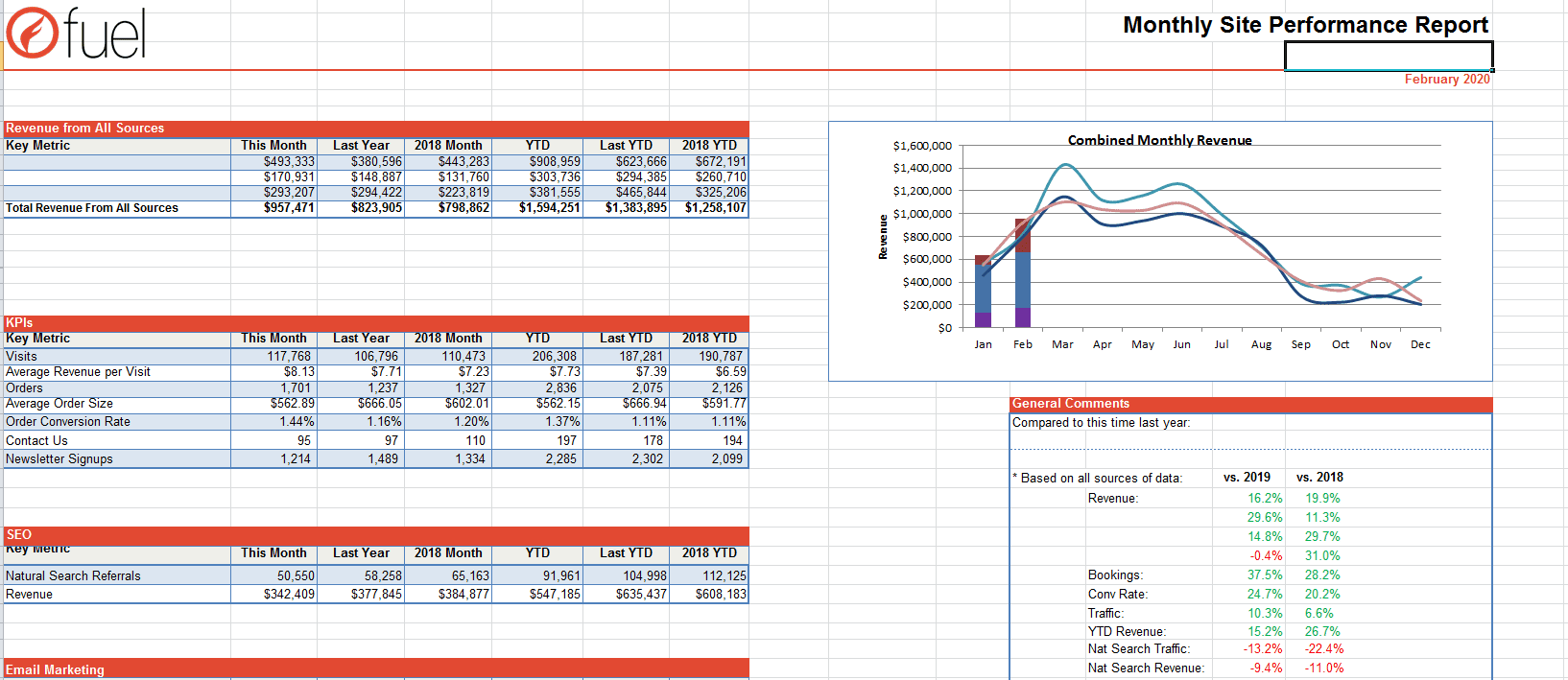Viewport: 1568px width, 680px height.
Task: Select the $1,258,107 2018 YTD total
Action: tap(715, 208)
